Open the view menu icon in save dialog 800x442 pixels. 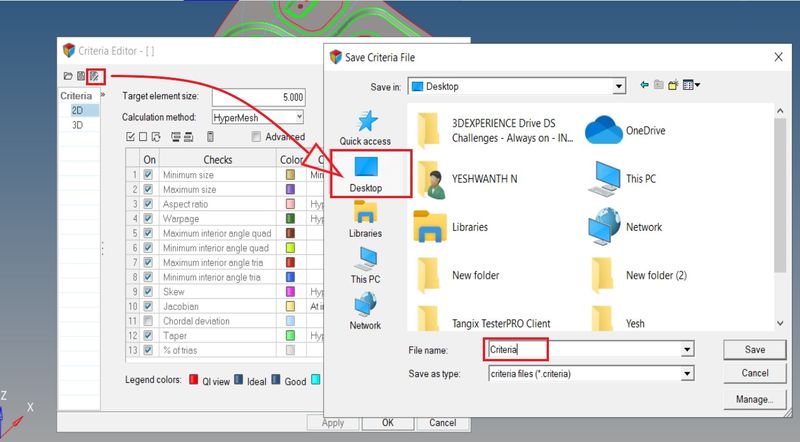(688, 85)
